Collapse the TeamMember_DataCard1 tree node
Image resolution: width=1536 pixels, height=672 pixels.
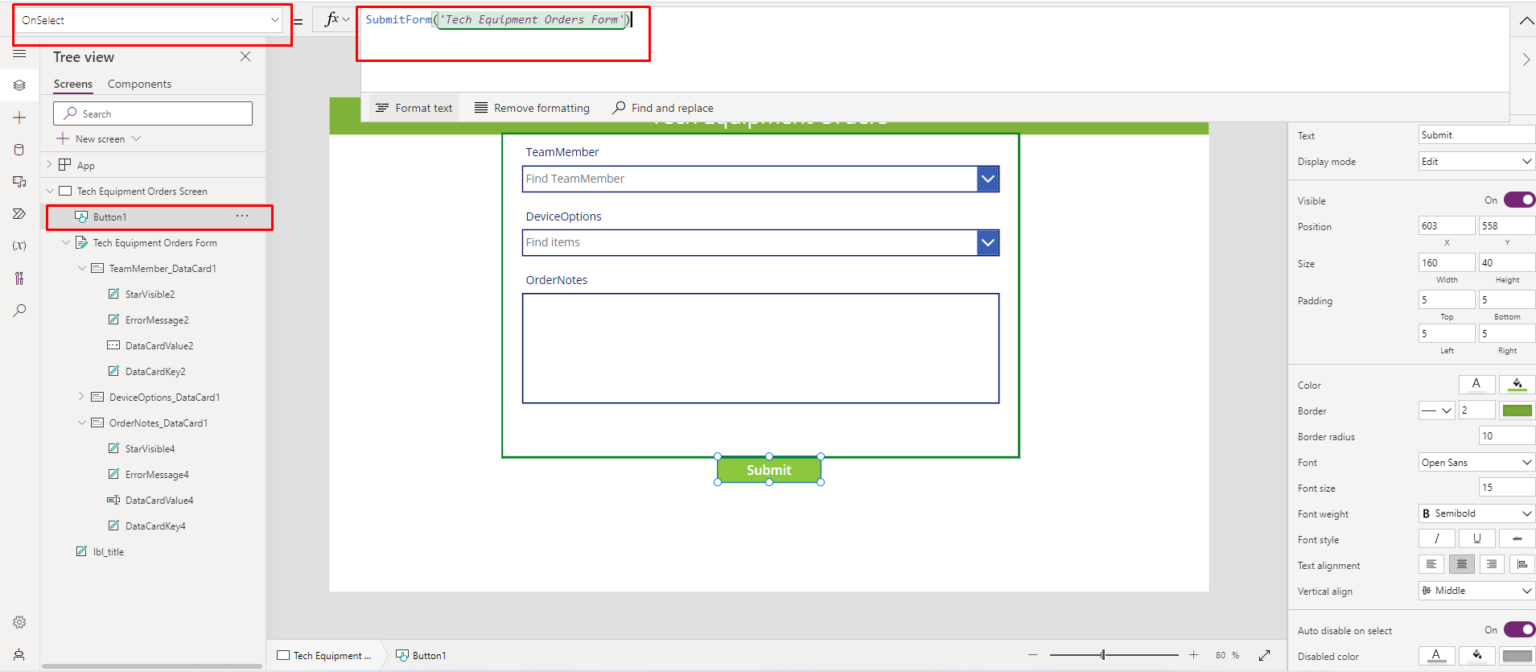pyautogui.click(x=82, y=269)
